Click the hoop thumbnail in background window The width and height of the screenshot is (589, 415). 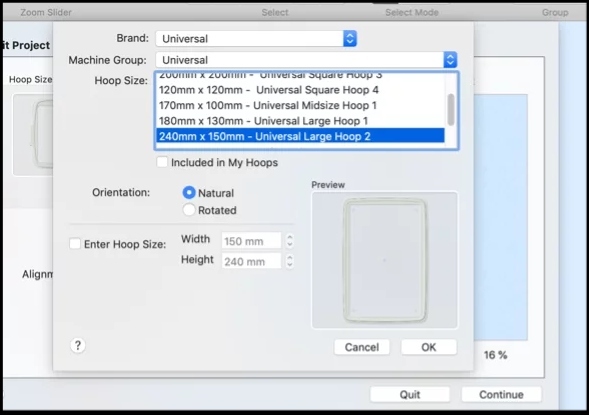click(33, 134)
